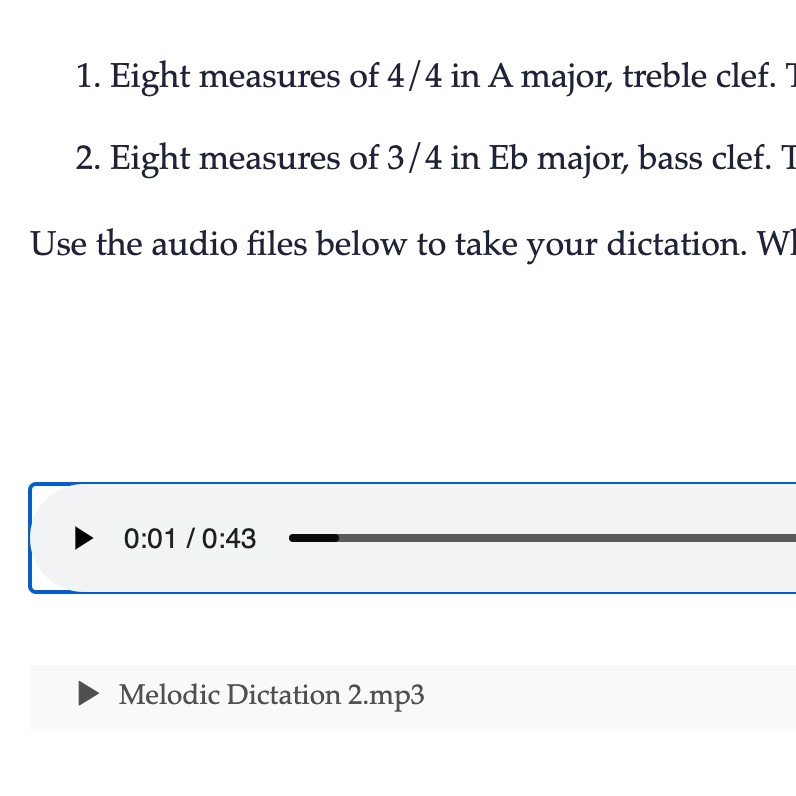The width and height of the screenshot is (796, 796).
Task: Click the "3/4" time signature text
Action: 414,158
